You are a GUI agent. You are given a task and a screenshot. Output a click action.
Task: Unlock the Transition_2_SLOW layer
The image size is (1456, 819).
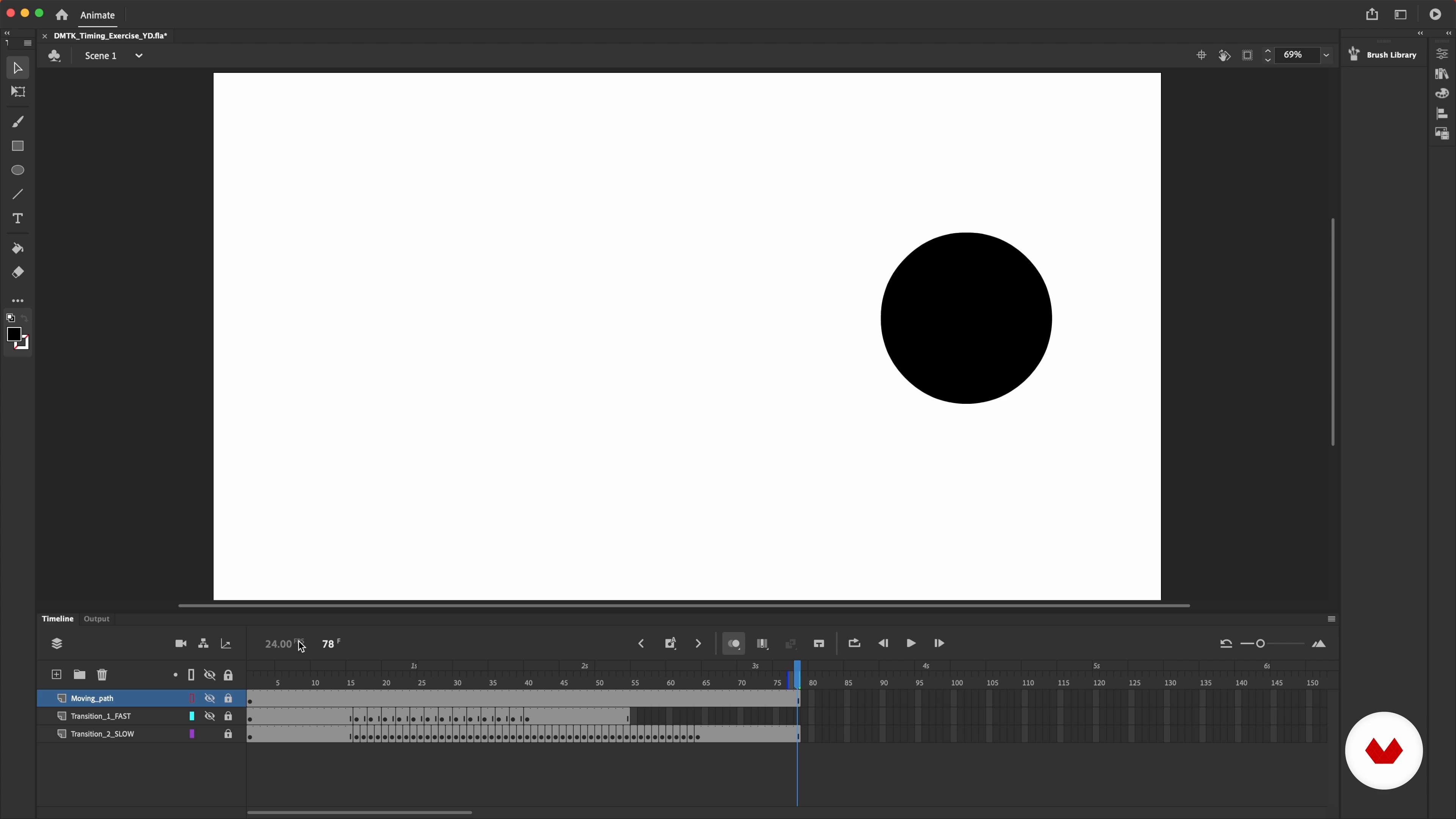[x=228, y=734]
